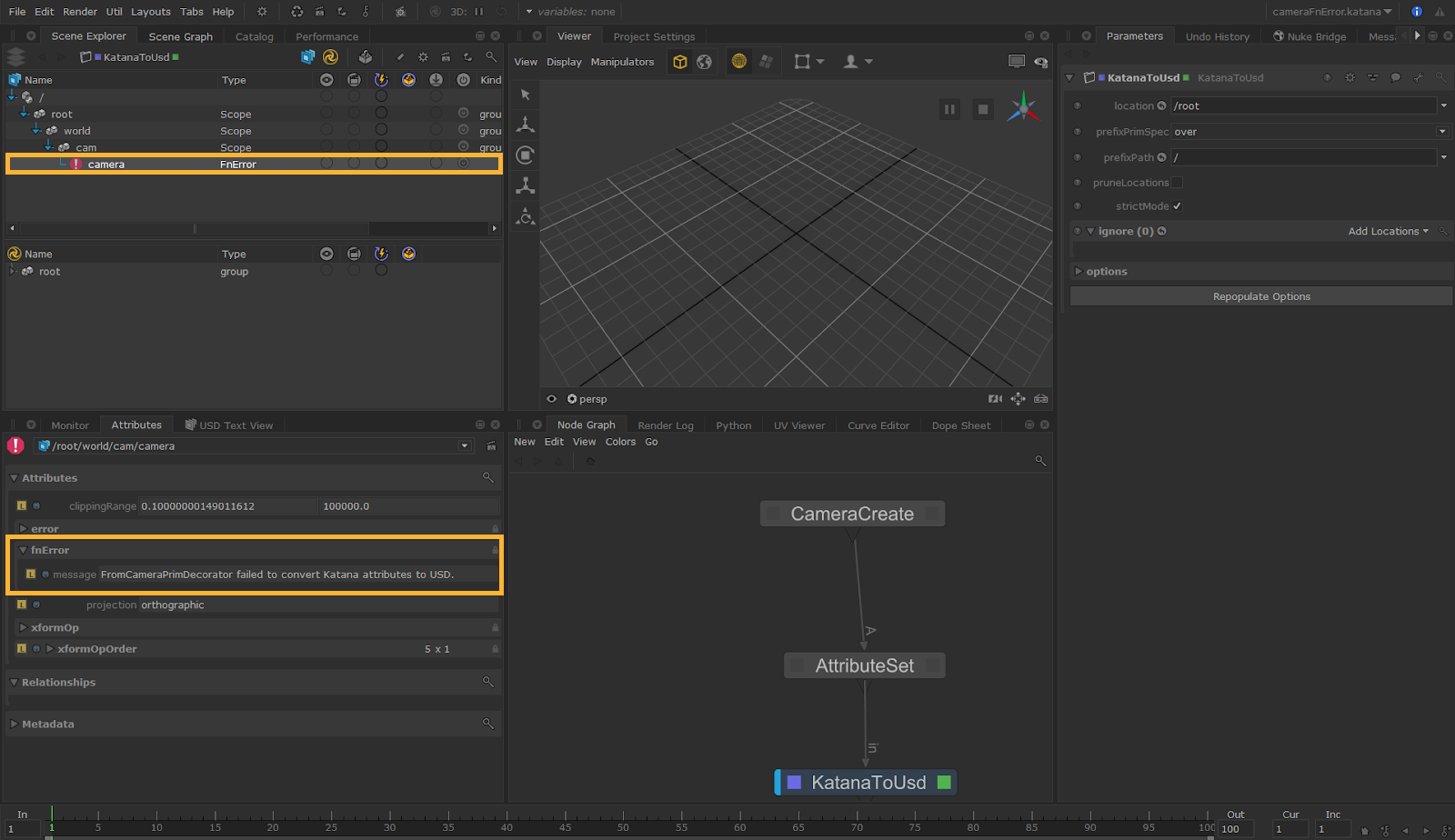Viewport: 1455px width, 840px height.
Task: Expand the xformOp attribute group
Action: [23, 628]
